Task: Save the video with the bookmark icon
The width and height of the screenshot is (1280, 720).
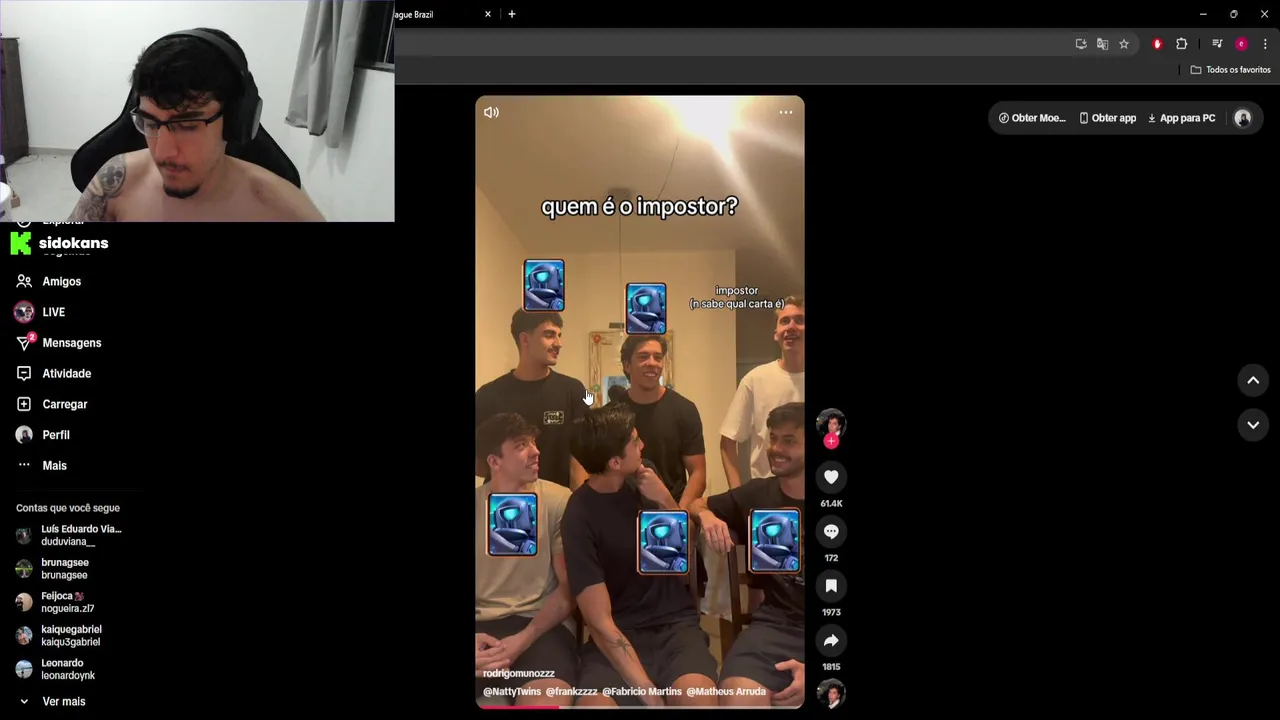Action: 831,586
